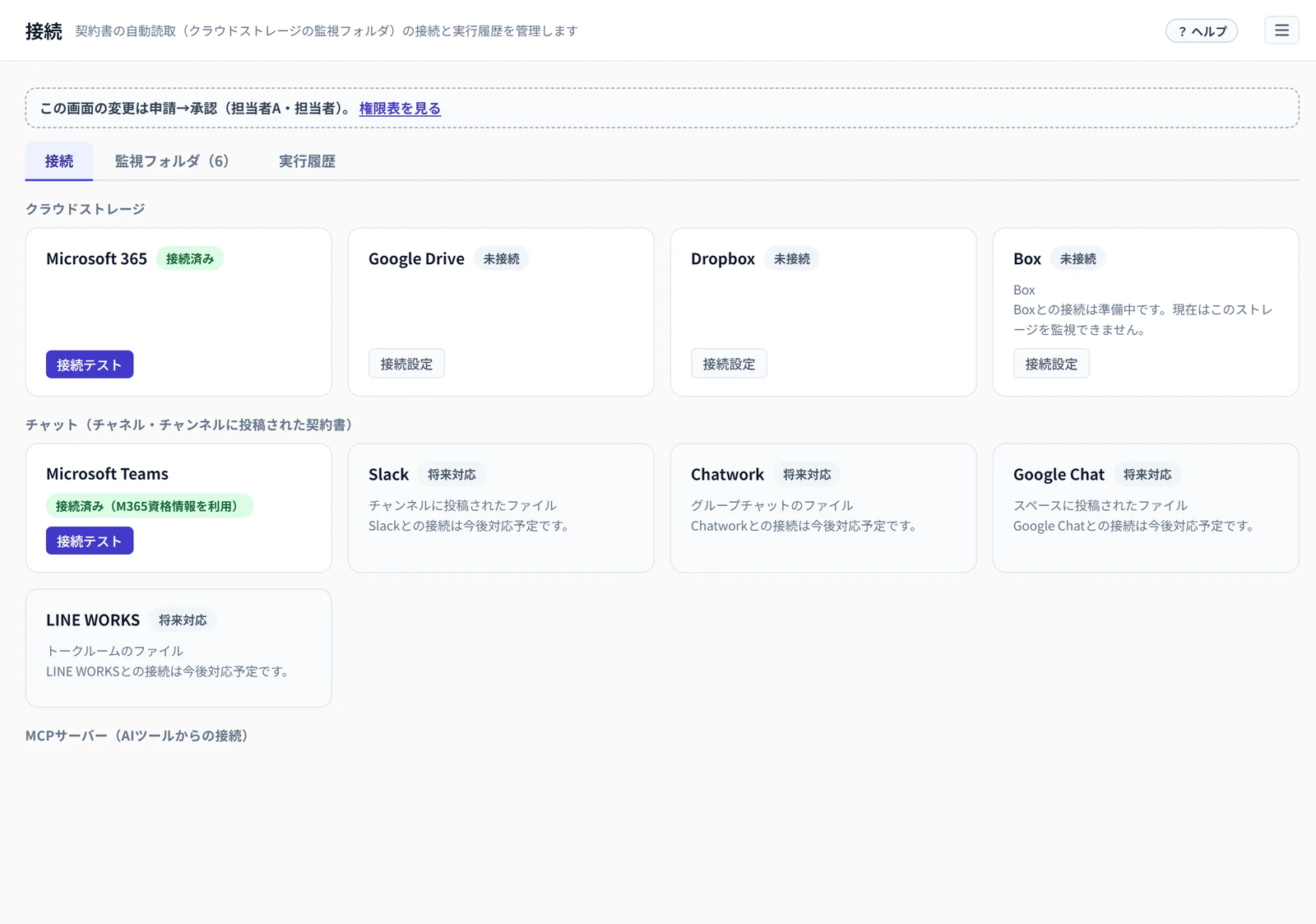Click the チャンネルに投稿されたファイル text
Screen dimensions: 1316x924
(x=462, y=505)
